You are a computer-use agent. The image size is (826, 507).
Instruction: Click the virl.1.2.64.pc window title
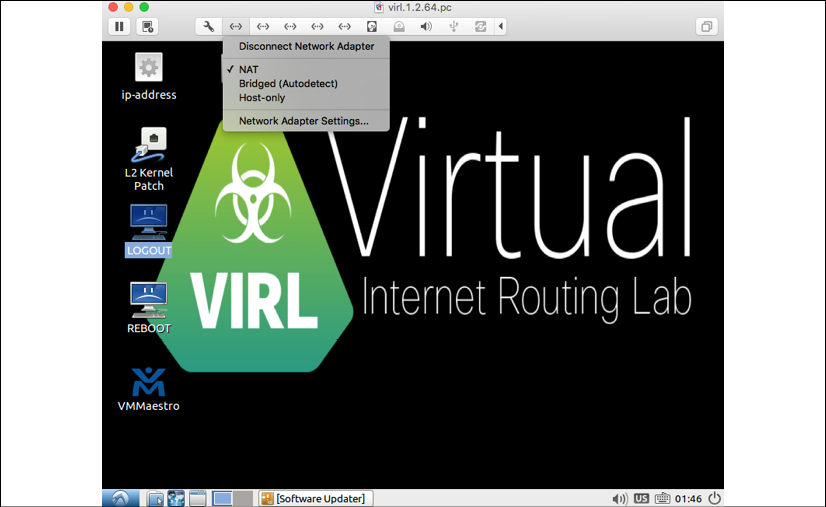click(x=419, y=7)
